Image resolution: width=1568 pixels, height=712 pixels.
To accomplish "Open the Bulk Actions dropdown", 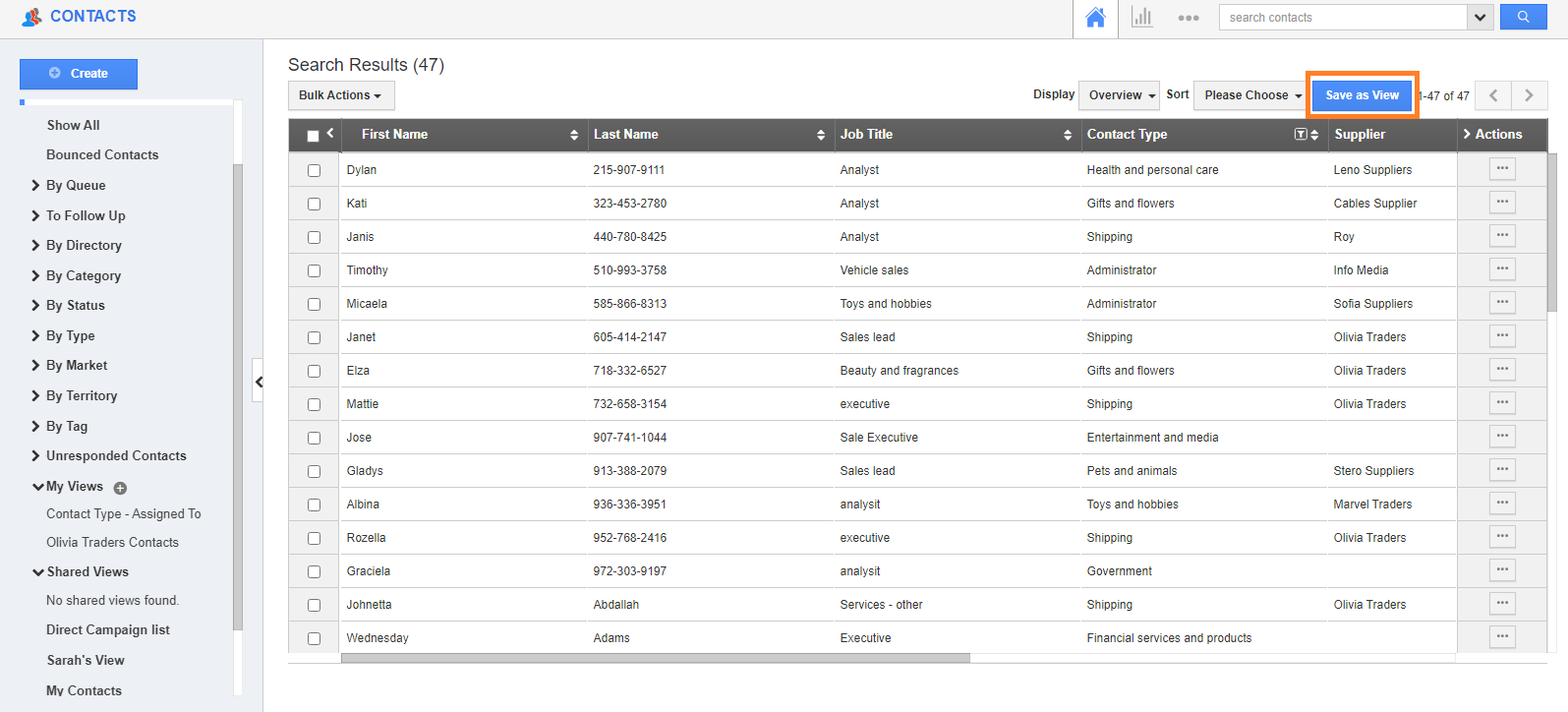I will [340, 95].
